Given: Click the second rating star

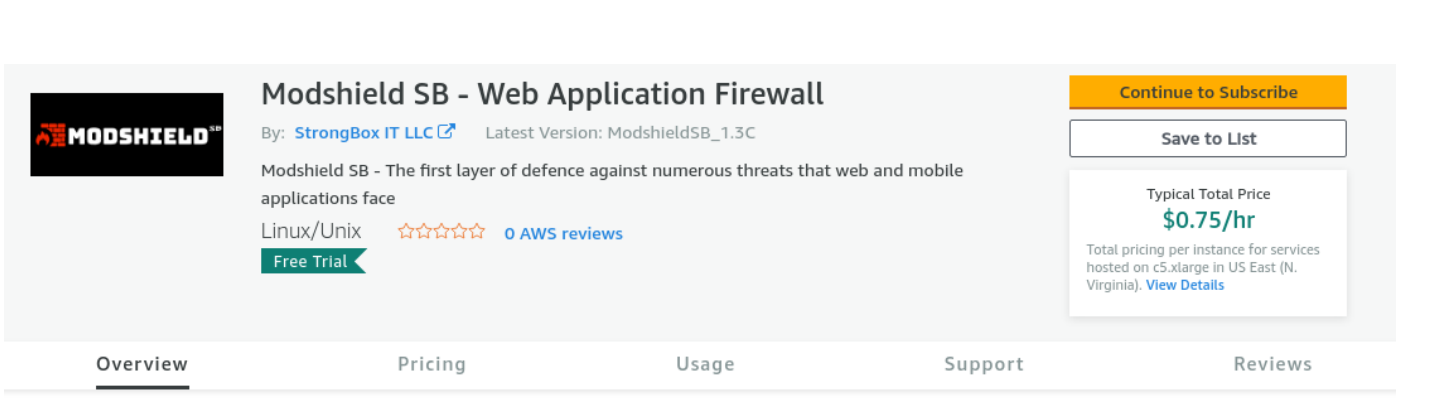Looking at the screenshot, I should pos(424,232).
